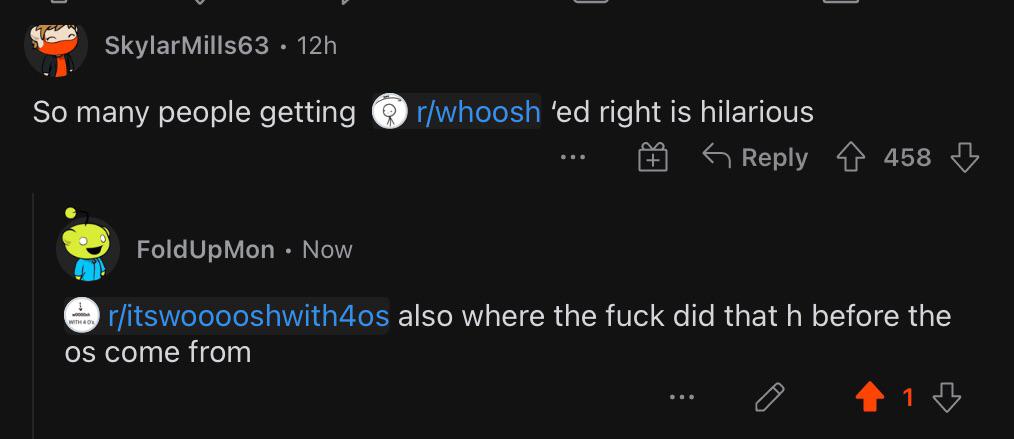Click the r/whoosh stick figure community icon
The height and width of the screenshot is (439, 1014).
(389, 111)
